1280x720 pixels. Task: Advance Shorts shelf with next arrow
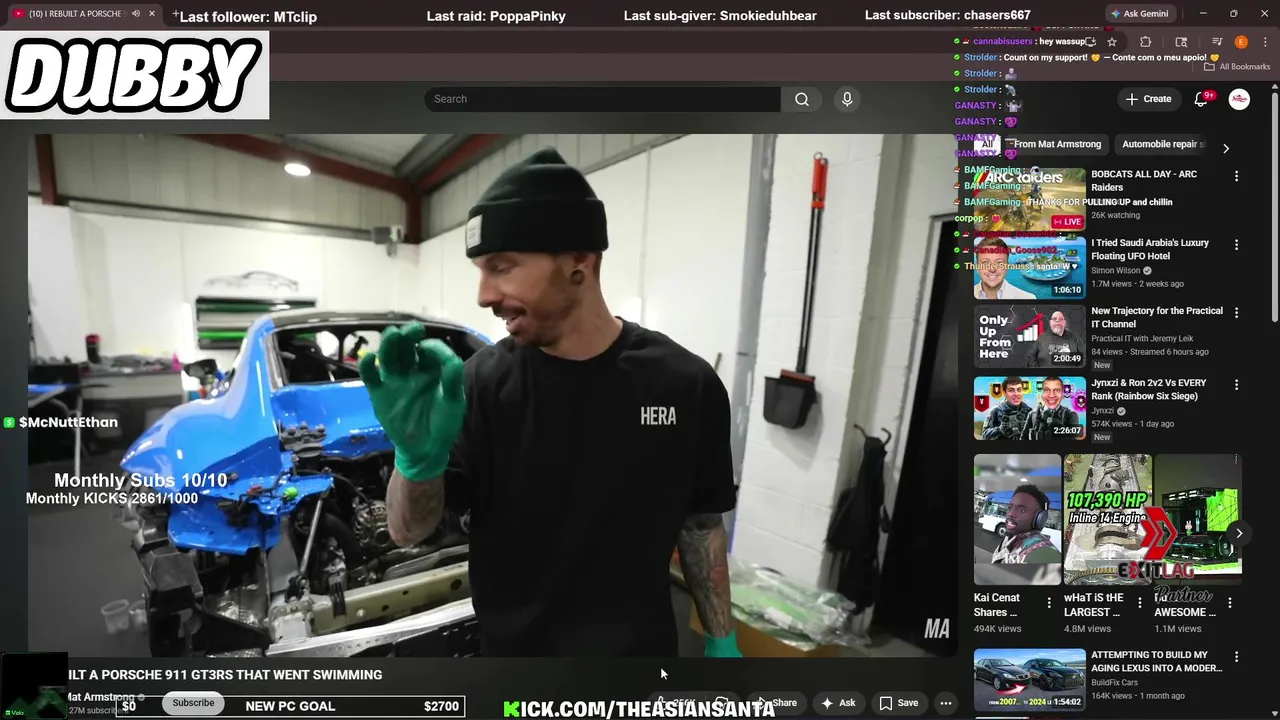click(1238, 533)
